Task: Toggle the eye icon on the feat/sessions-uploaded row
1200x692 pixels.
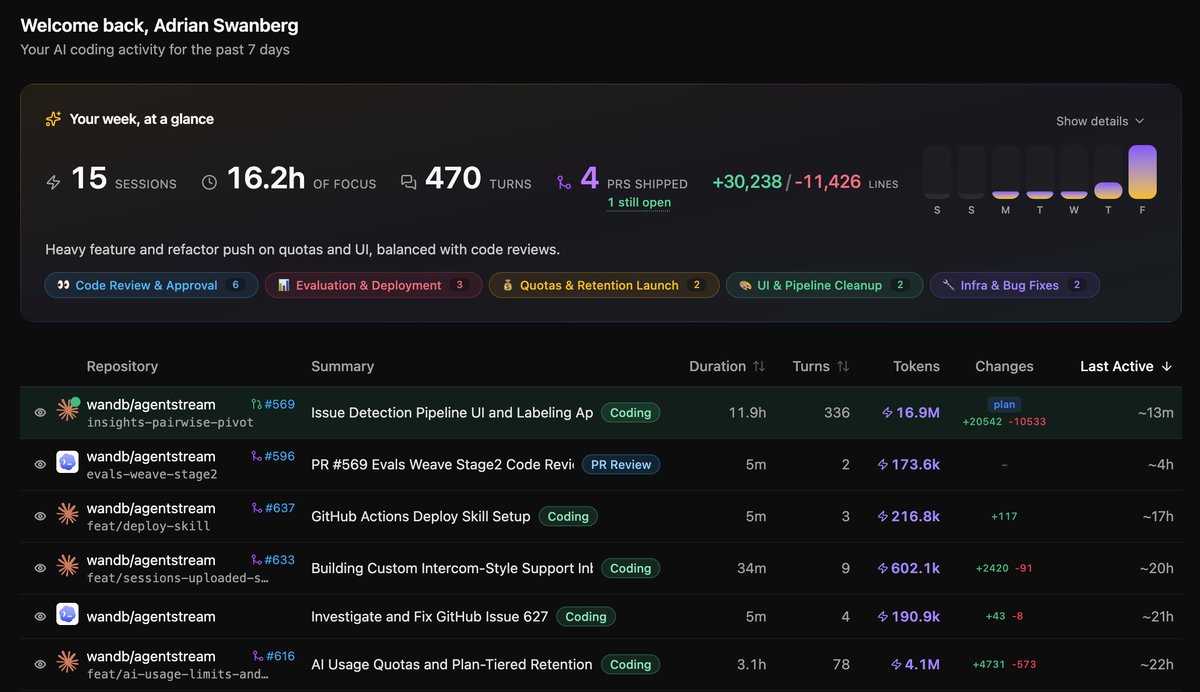Action: coord(40,568)
